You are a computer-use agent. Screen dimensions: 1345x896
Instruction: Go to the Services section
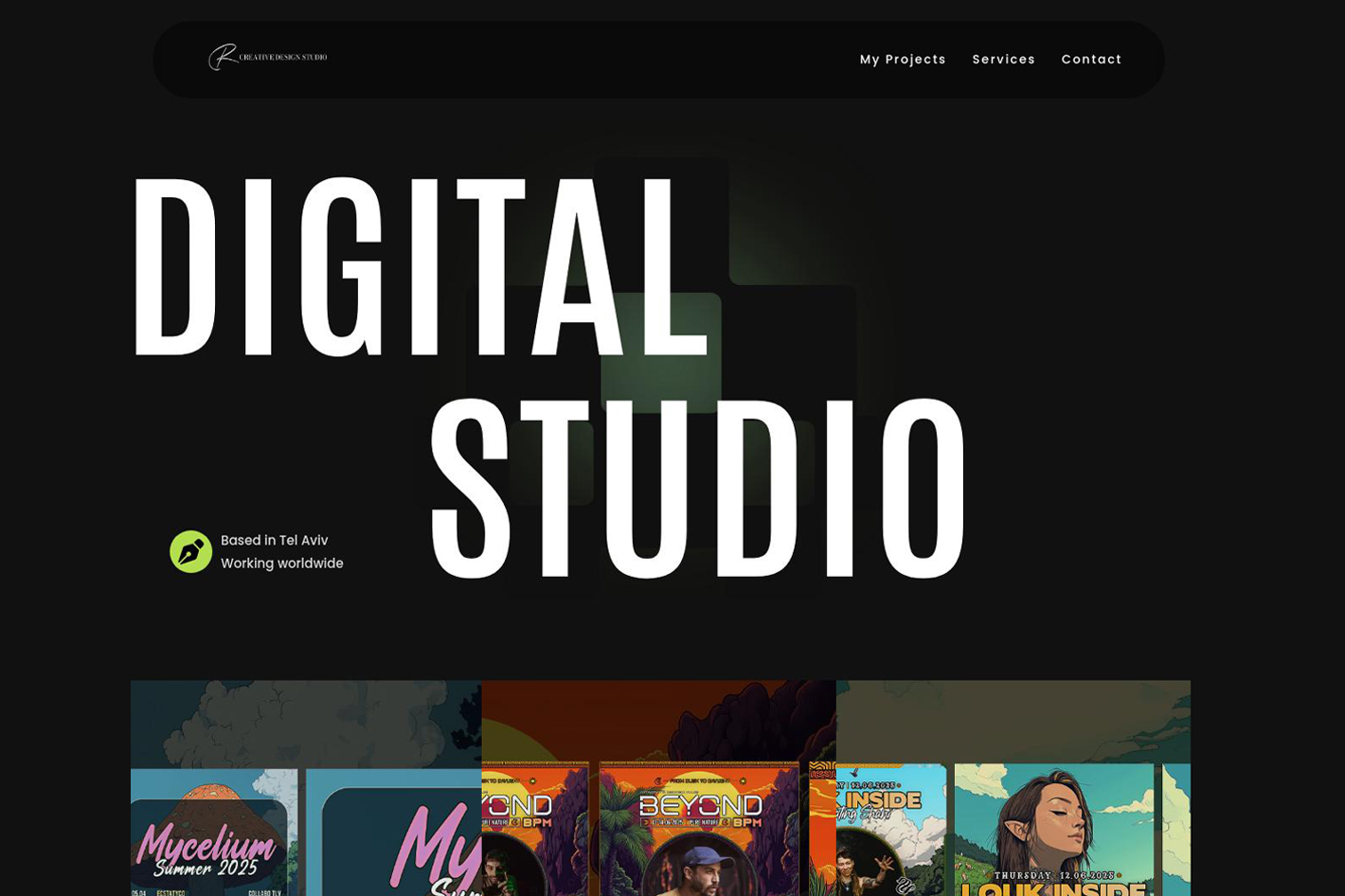click(1003, 60)
